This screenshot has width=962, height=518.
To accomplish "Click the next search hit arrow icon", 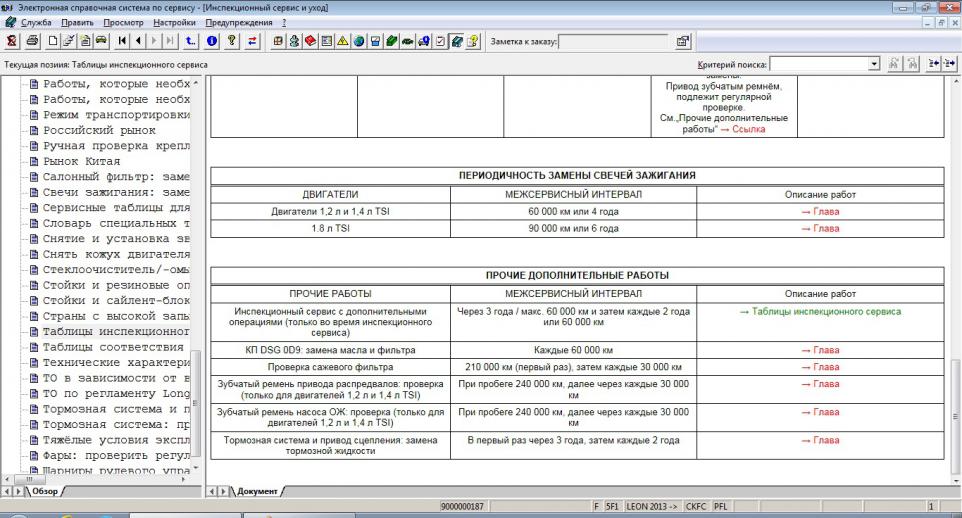I will (x=949, y=63).
